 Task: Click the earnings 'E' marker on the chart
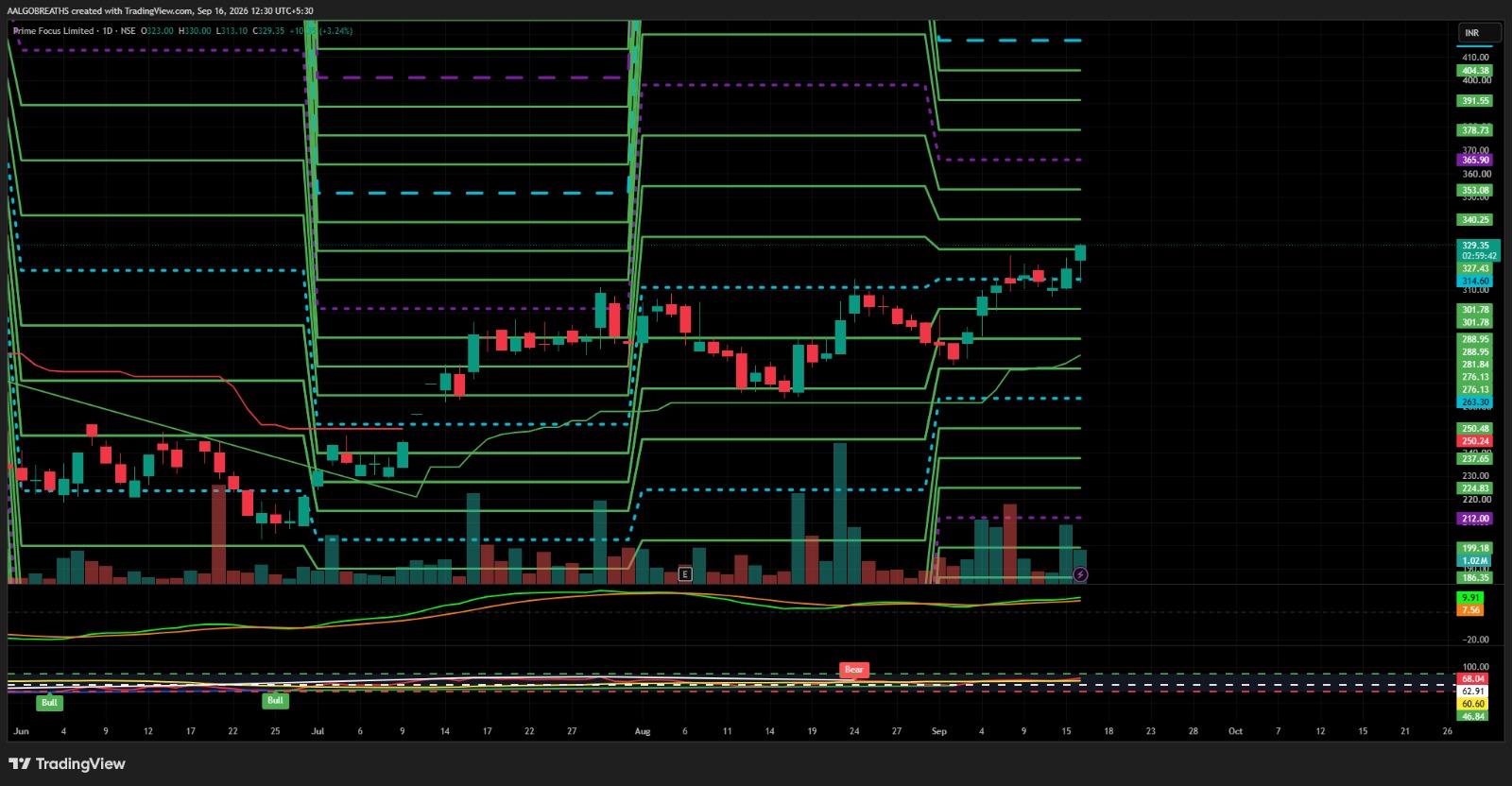(685, 573)
